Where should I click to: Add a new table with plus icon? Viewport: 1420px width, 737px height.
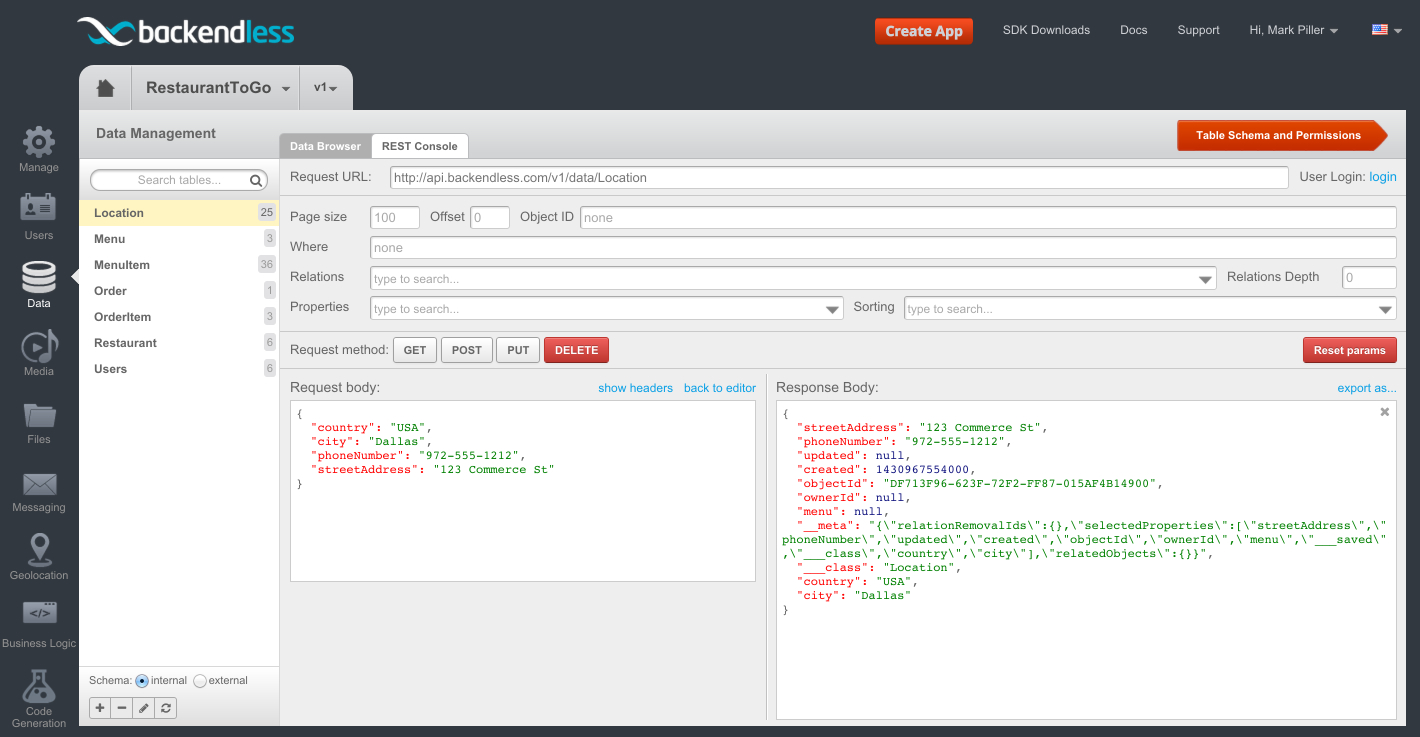pyautogui.click(x=100, y=708)
